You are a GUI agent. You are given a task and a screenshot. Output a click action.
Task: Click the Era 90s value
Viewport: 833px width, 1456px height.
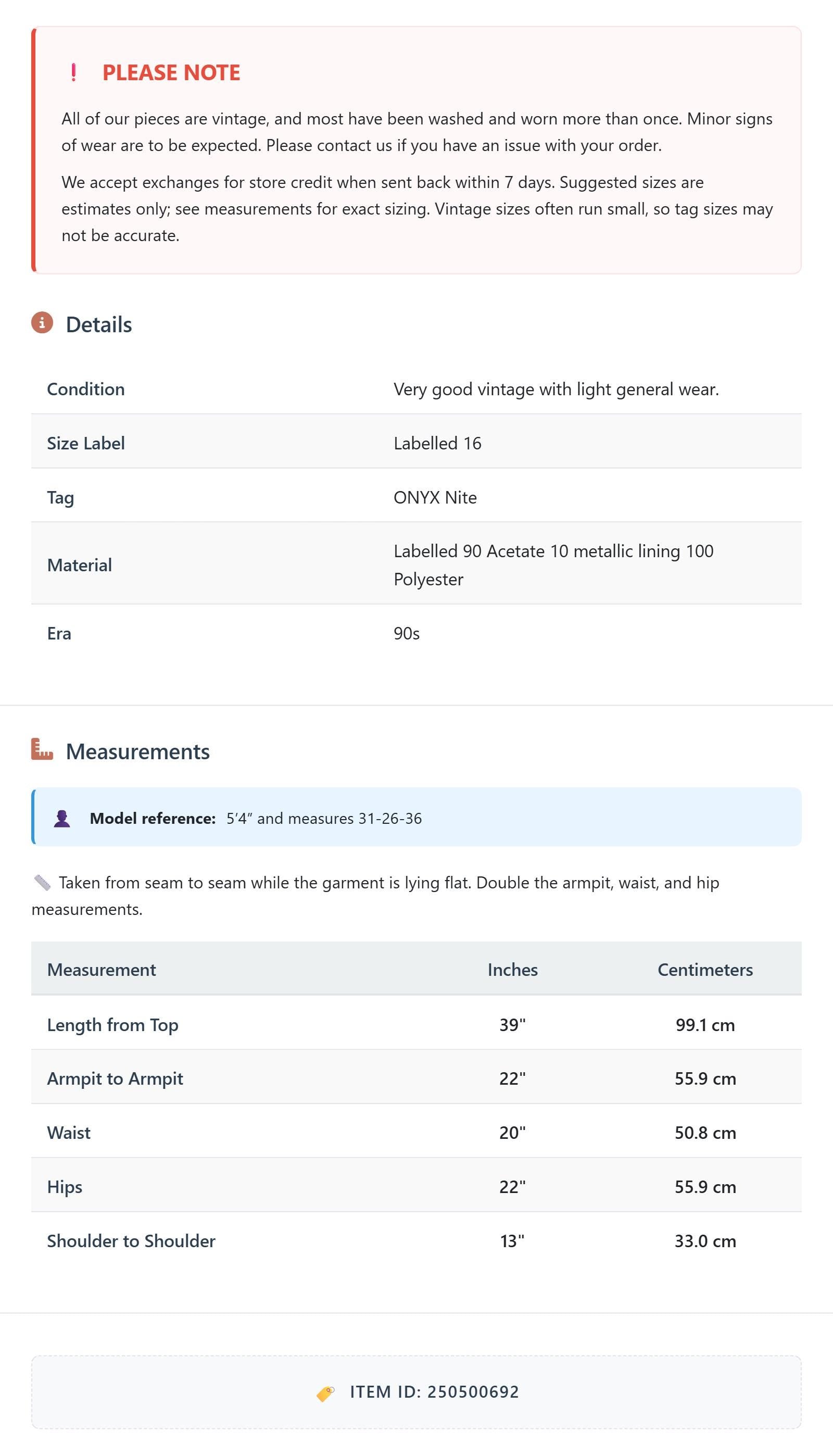[407, 633]
